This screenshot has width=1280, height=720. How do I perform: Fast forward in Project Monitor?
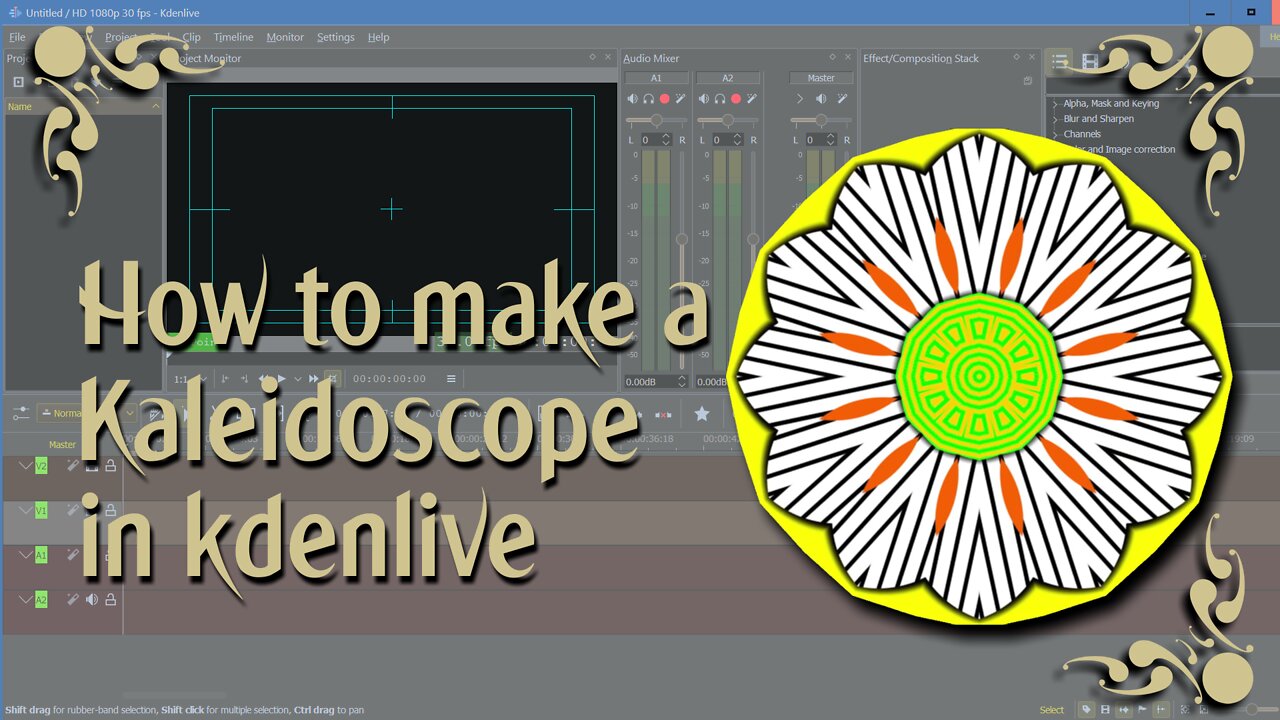click(x=313, y=379)
